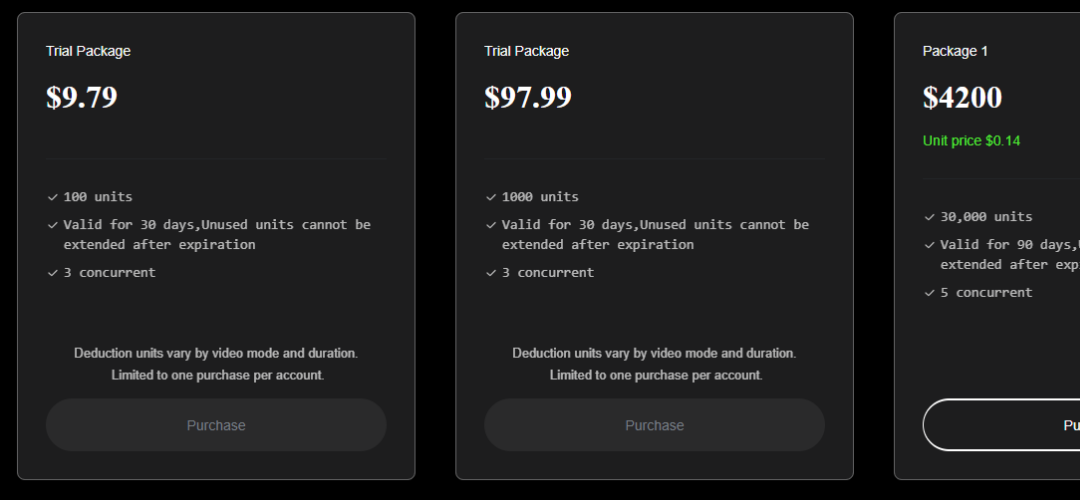Screen dimensions: 1080x500
Task: Click "Trial Package" title above $9.79
Action: click(88, 51)
